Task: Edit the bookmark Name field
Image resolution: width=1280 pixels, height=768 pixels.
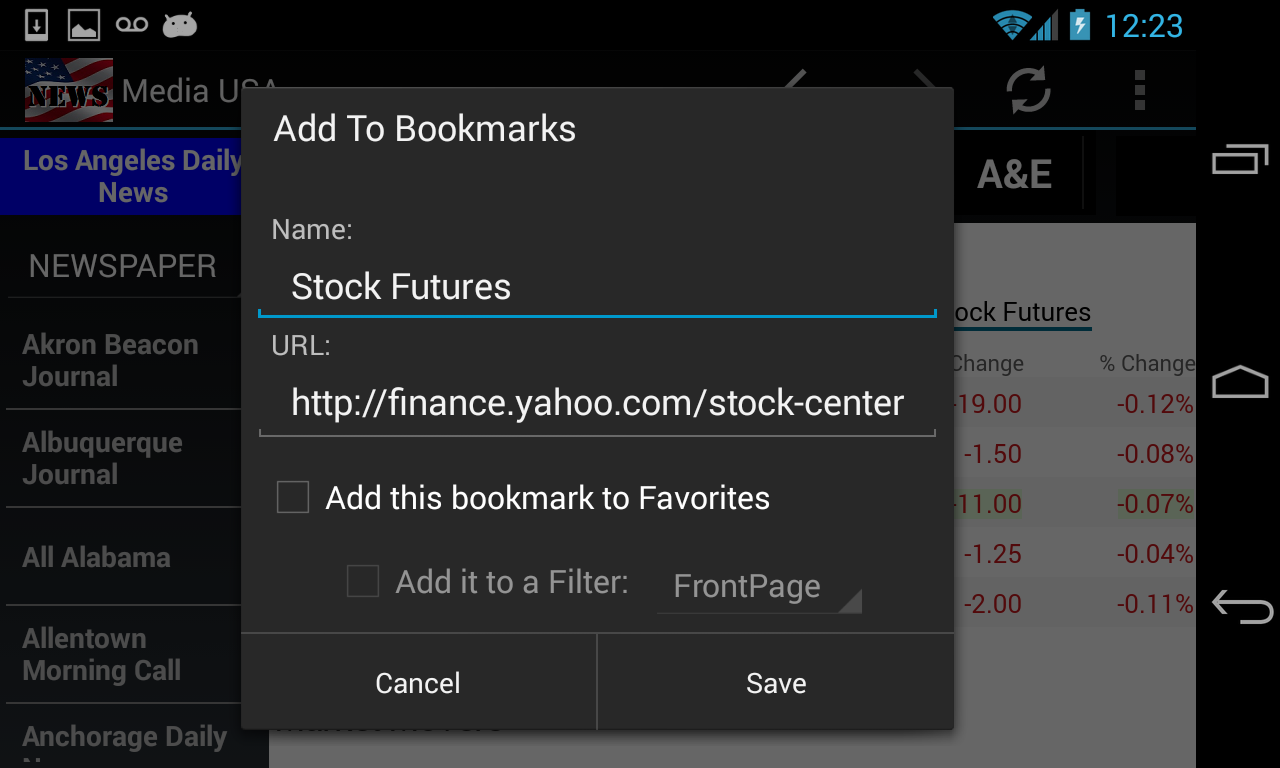Action: [x=597, y=288]
